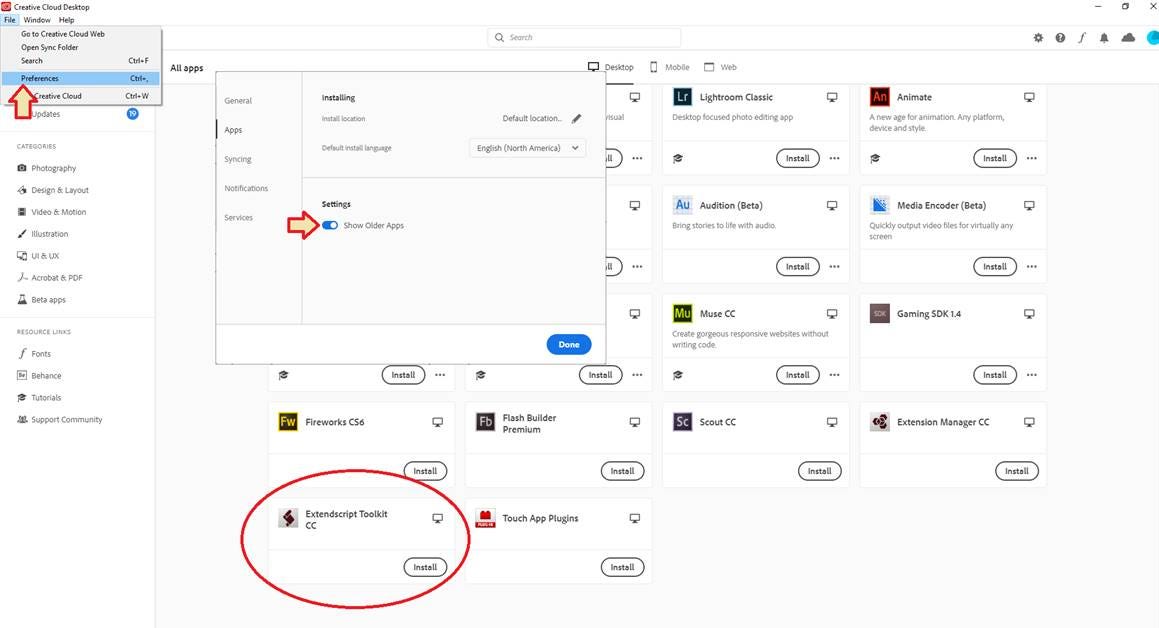Image resolution: width=1159 pixels, height=628 pixels.
Task: Open the default install language dropdown
Action: 525,147
